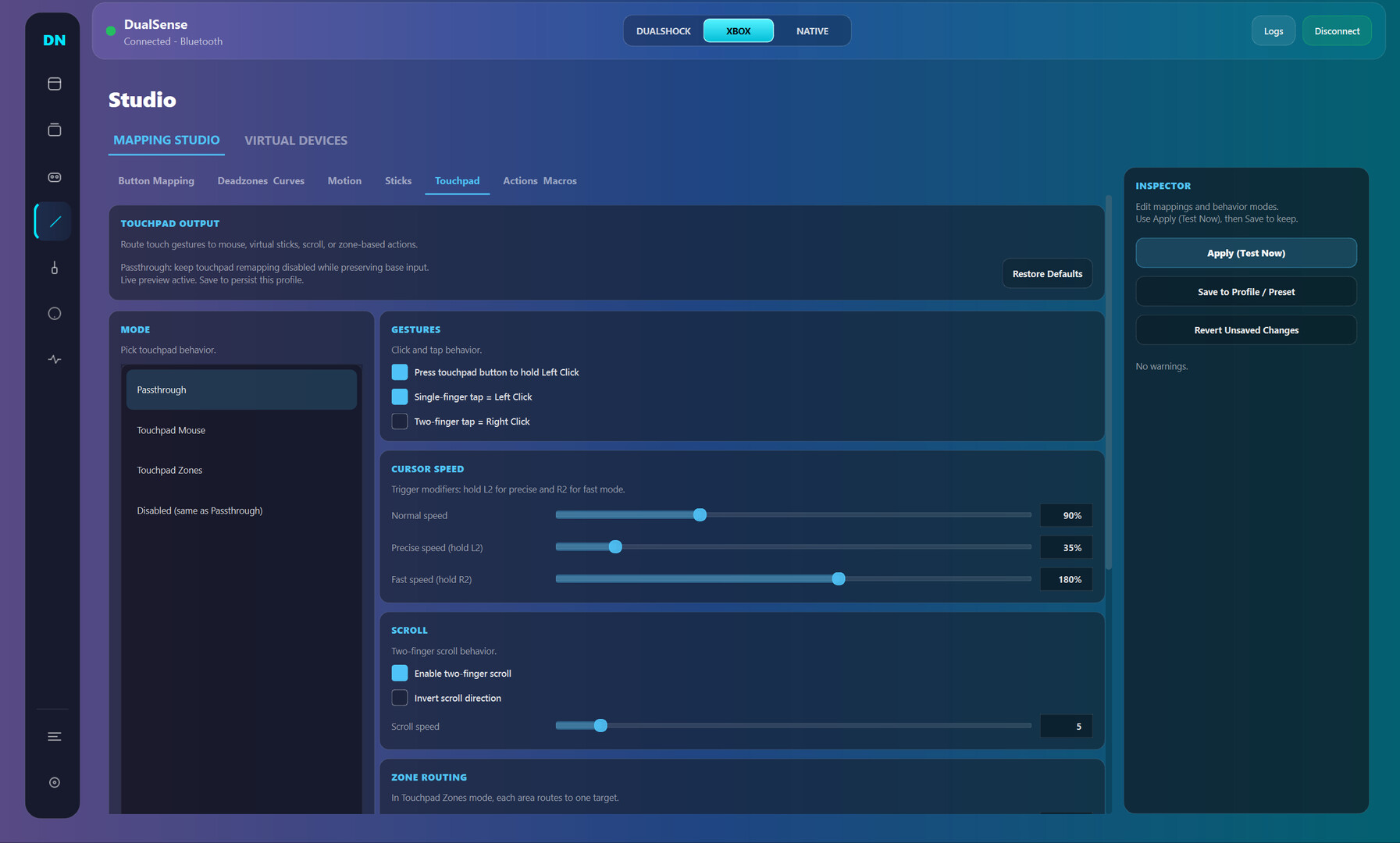Open the stacked layers icon in the sidebar

[54, 130]
